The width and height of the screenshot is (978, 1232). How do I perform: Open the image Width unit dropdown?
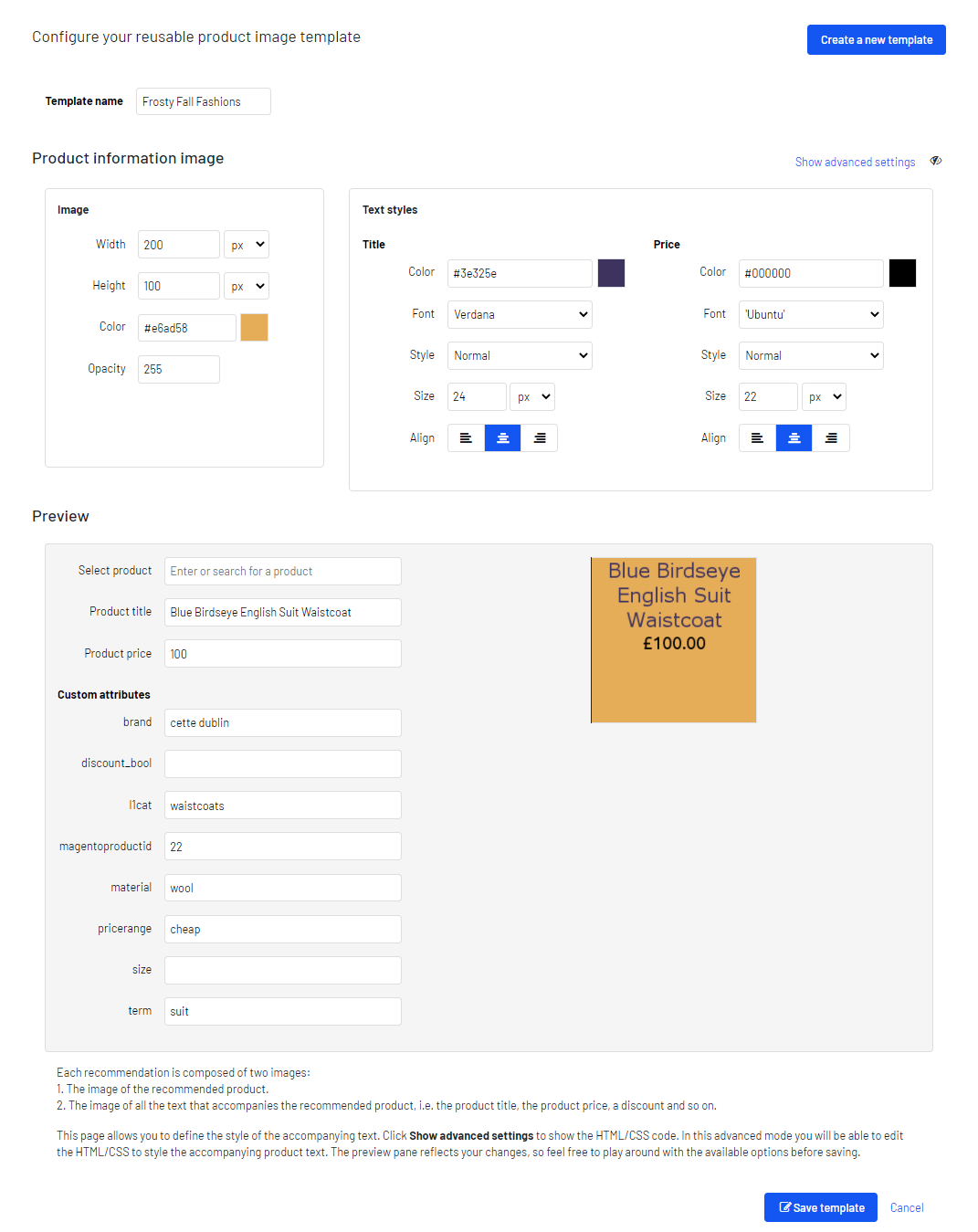point(246,244)
